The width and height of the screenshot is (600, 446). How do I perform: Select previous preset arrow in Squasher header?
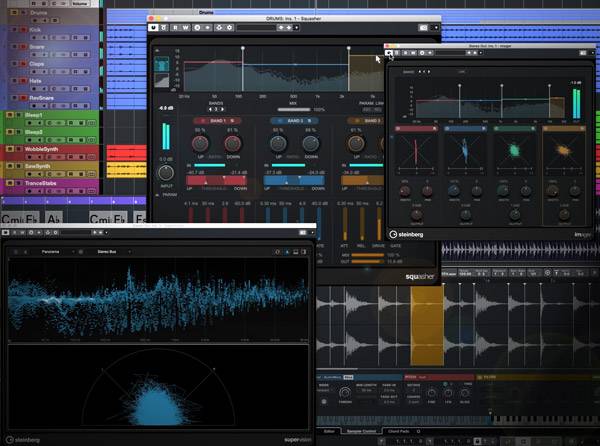pos(281,28)
